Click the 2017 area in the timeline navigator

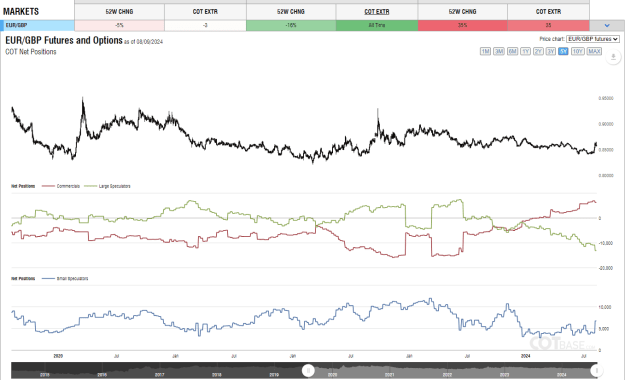point(159,374)
